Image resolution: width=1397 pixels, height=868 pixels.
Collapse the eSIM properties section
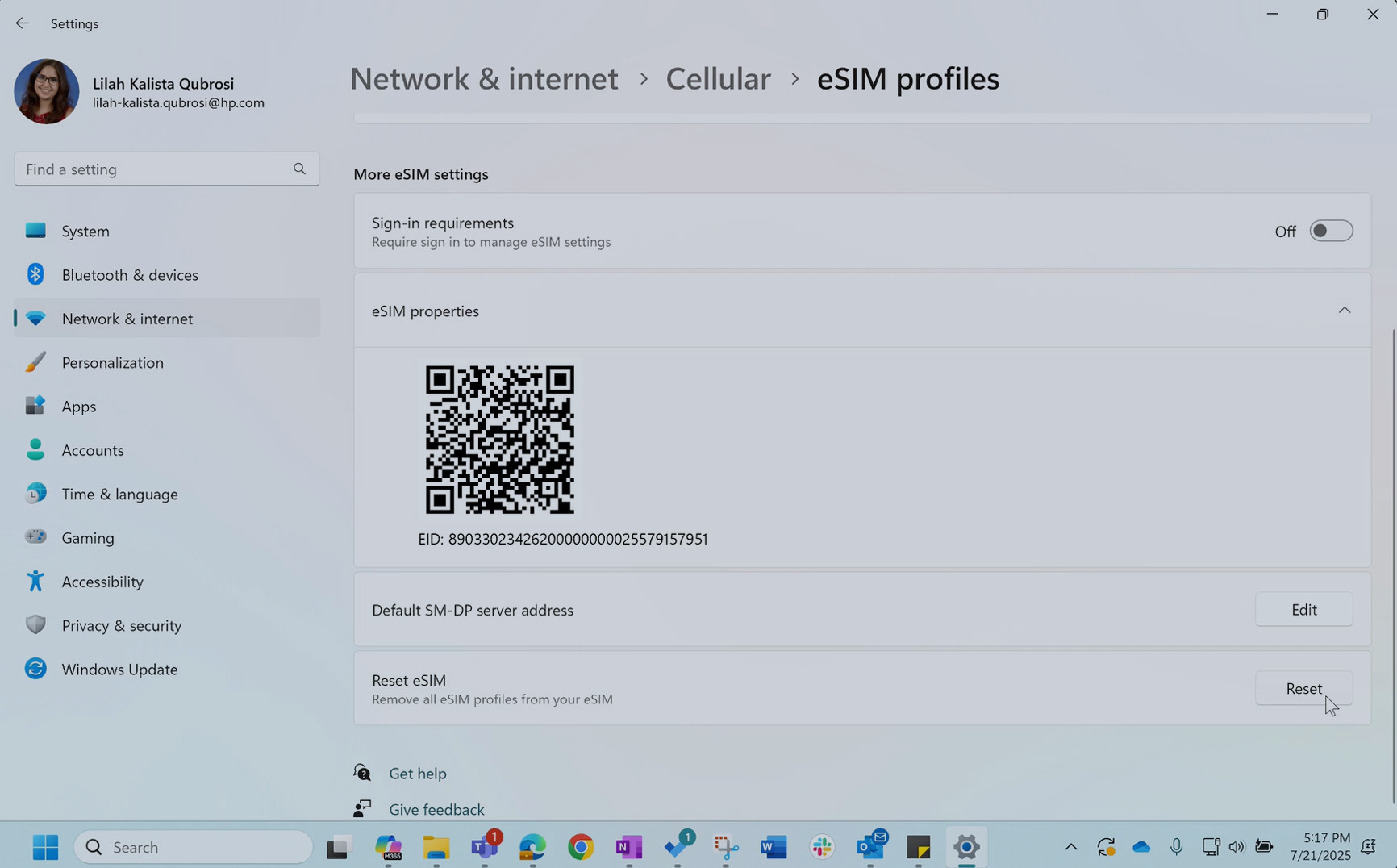pos(1344,311)
